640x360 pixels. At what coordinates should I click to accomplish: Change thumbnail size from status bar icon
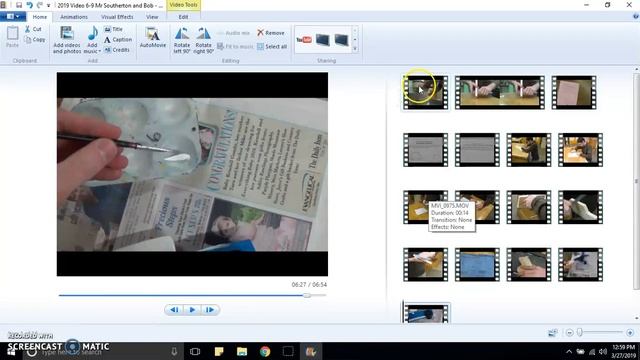click(x=553, y=333)
